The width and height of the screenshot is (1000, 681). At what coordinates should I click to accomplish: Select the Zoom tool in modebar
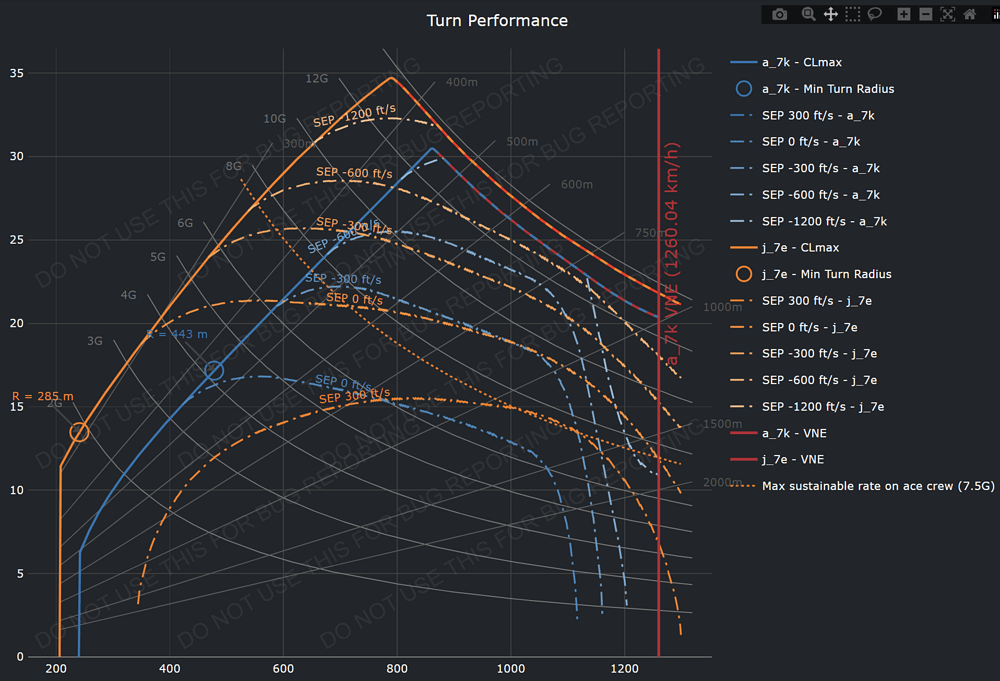808,14
